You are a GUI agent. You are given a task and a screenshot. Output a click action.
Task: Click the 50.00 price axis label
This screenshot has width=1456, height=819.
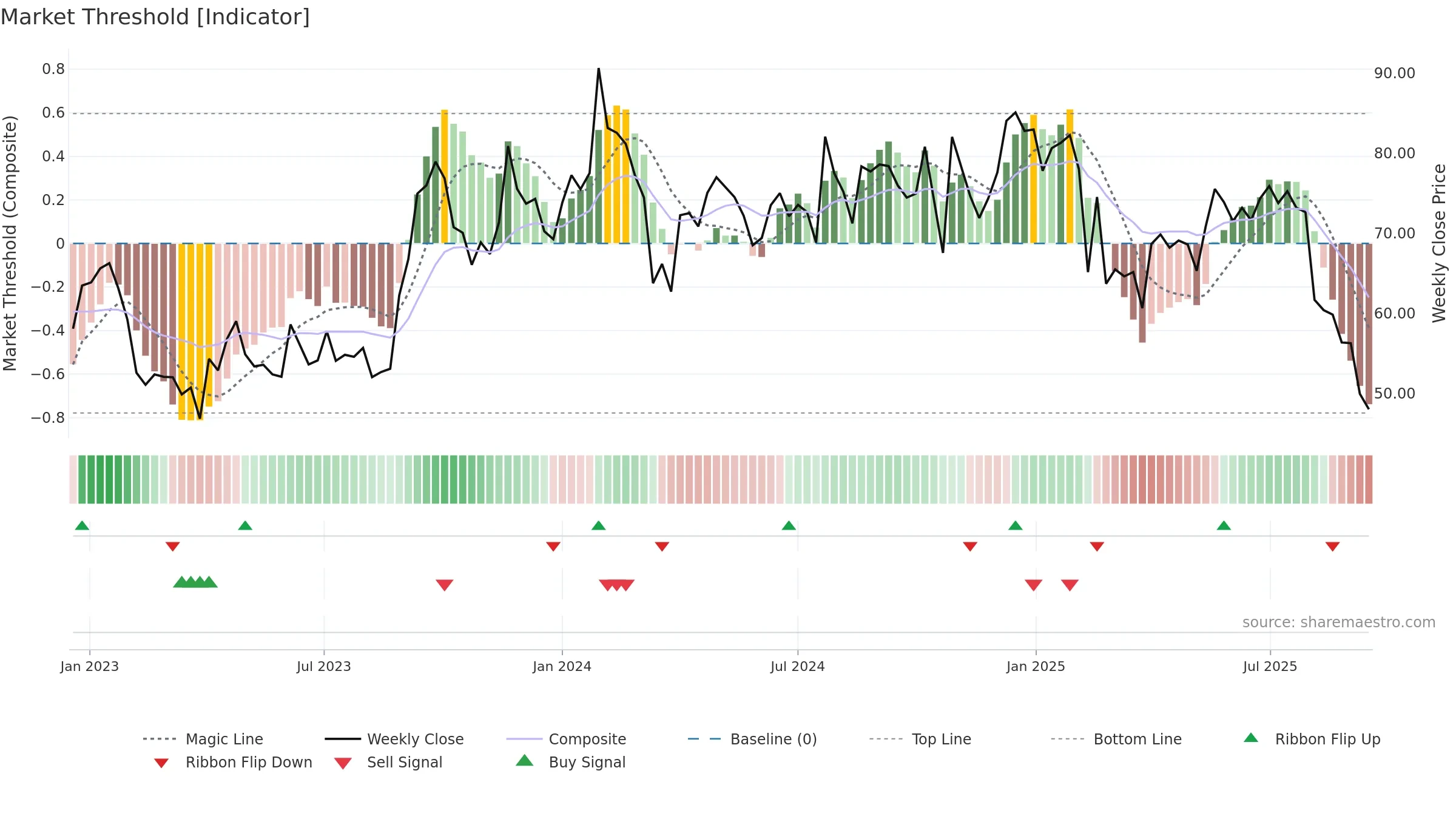(x=1395, y=394)
